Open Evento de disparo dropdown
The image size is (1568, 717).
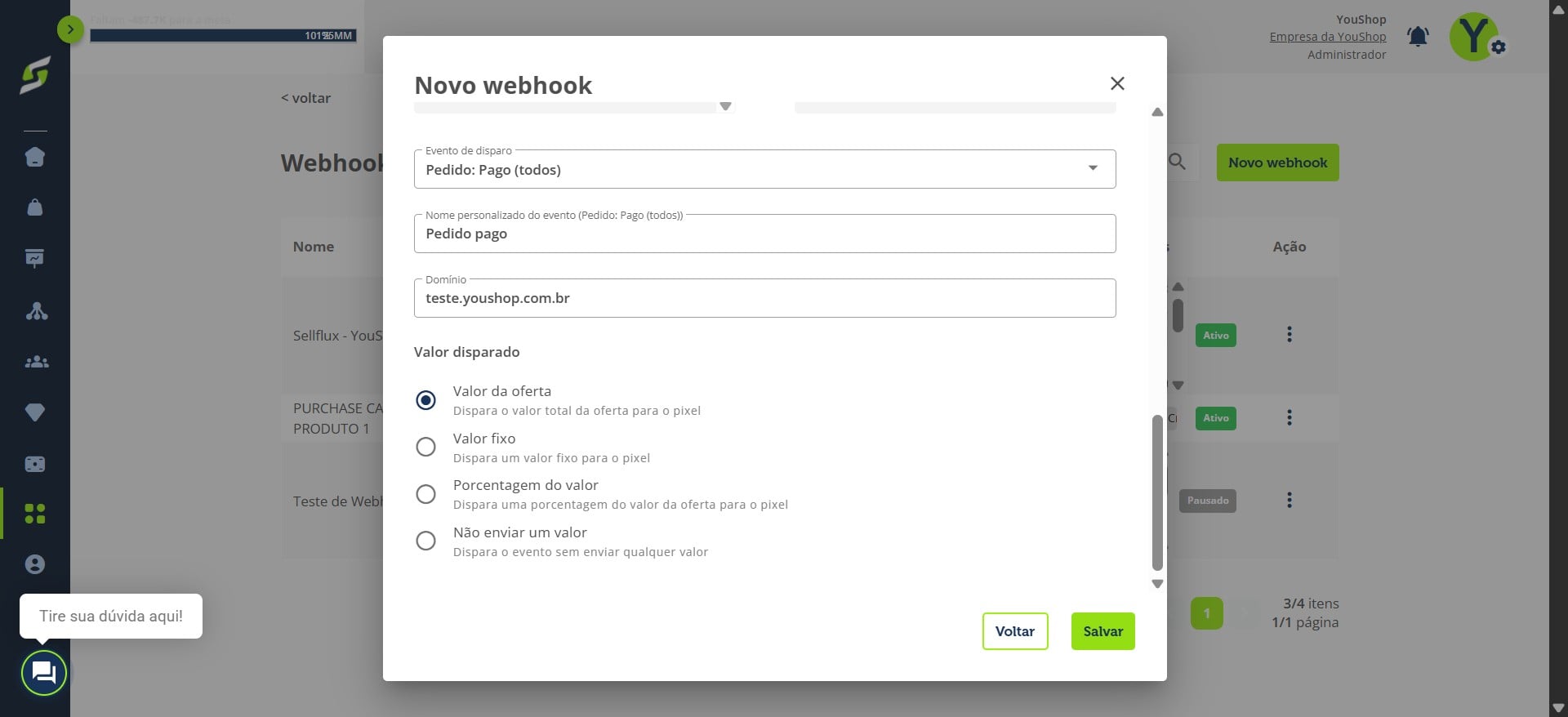coord(764,169)
